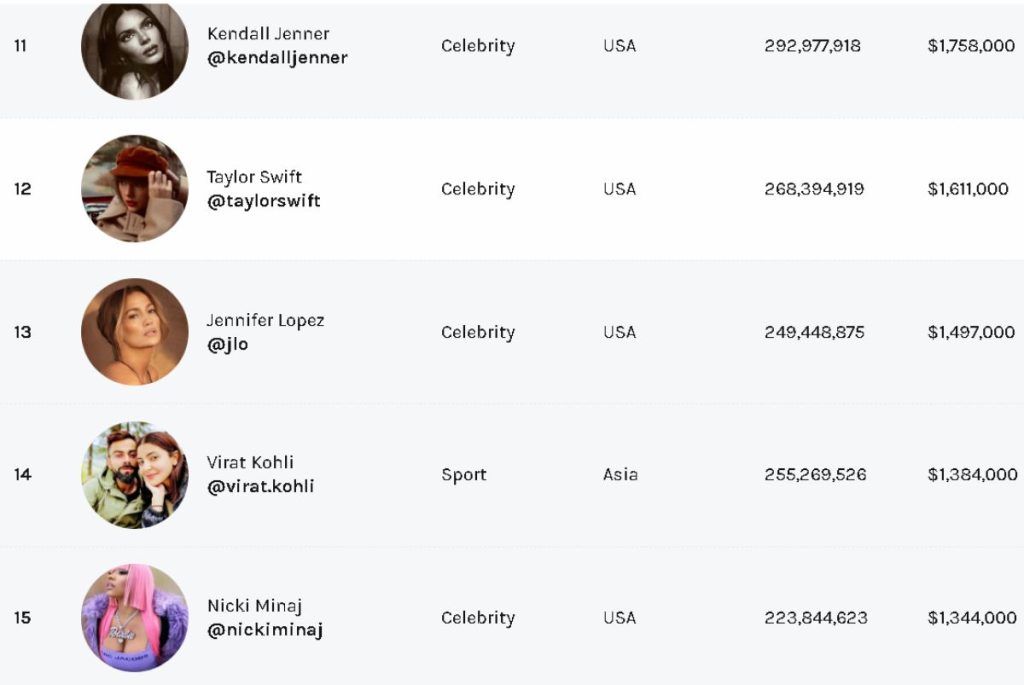Click rank number 15 in the list
Screen dimensions: 1024x685
22,618
